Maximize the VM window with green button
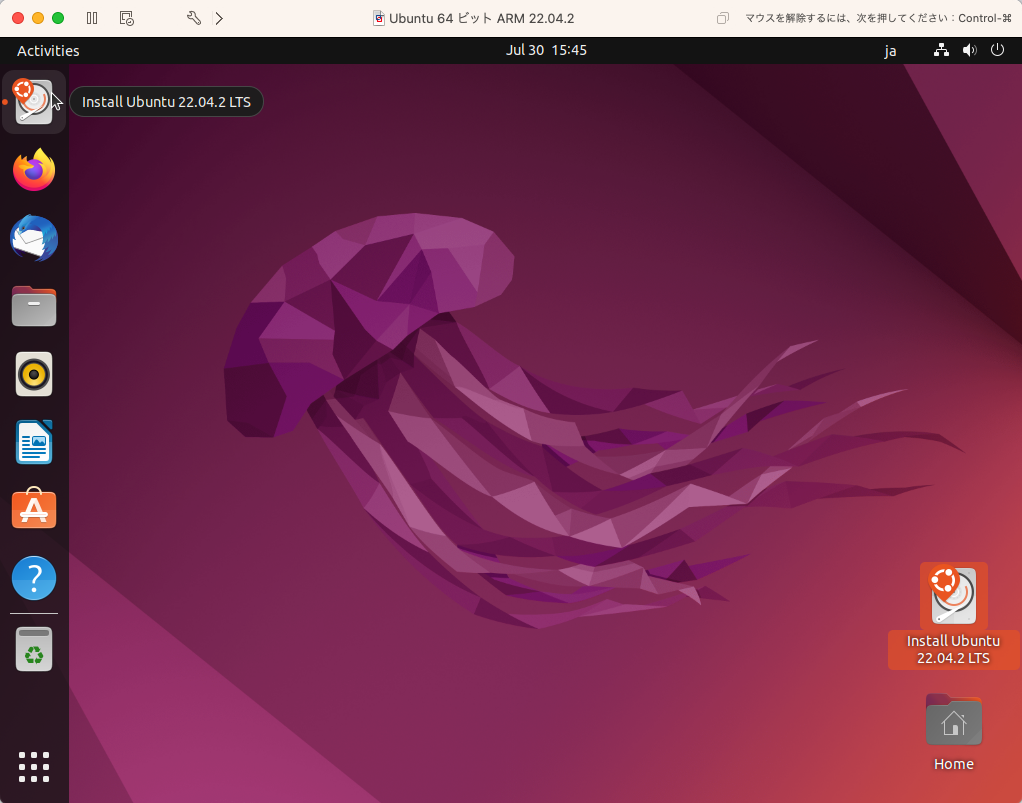 [58, 18]
